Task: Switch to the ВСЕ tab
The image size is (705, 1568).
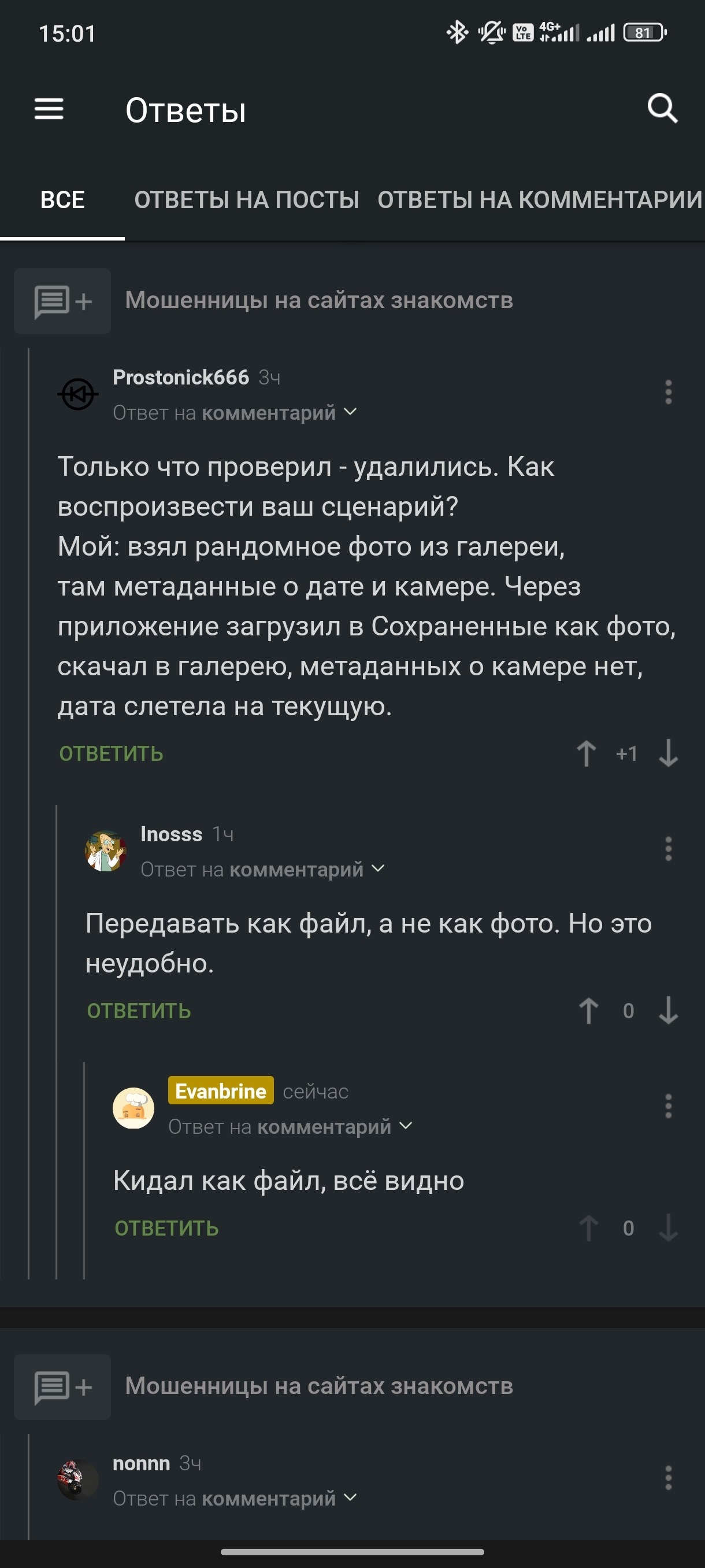Action: pos(62,199)
